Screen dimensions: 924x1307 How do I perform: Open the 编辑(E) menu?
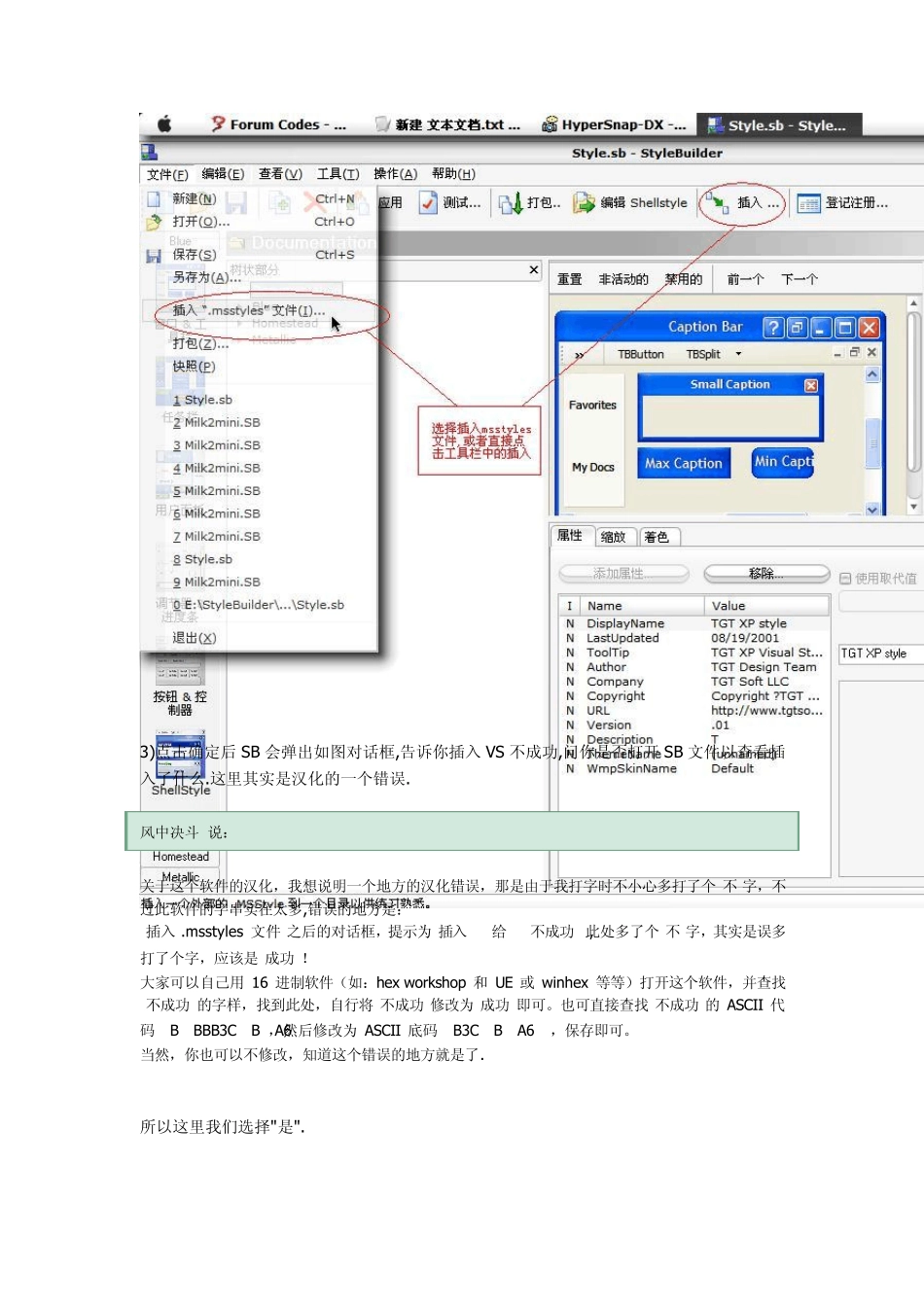(x=223, y=174)
